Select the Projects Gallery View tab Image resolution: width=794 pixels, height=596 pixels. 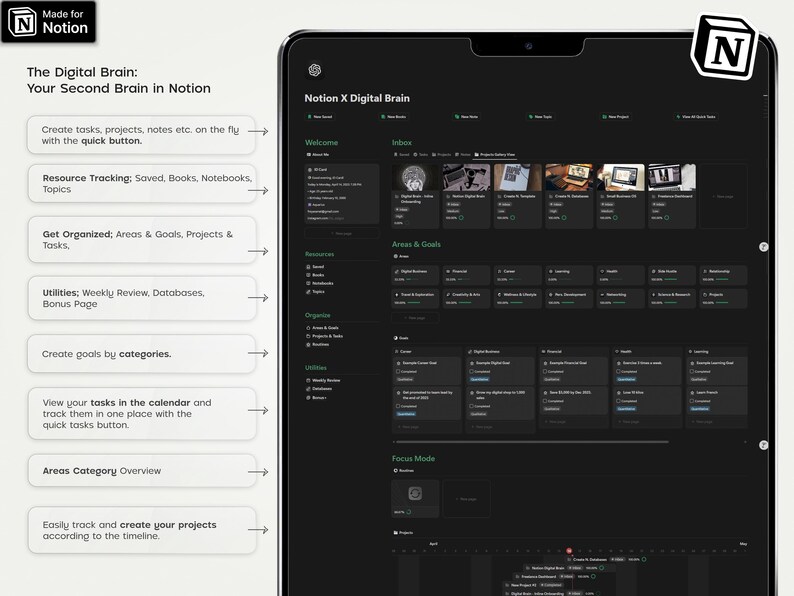pos(495,154)
